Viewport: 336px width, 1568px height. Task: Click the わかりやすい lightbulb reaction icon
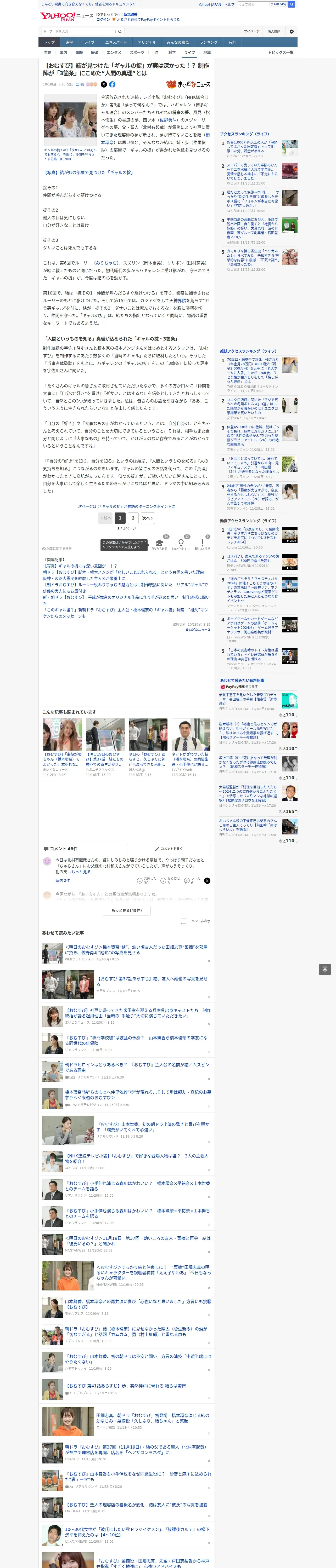pos(181,543)
